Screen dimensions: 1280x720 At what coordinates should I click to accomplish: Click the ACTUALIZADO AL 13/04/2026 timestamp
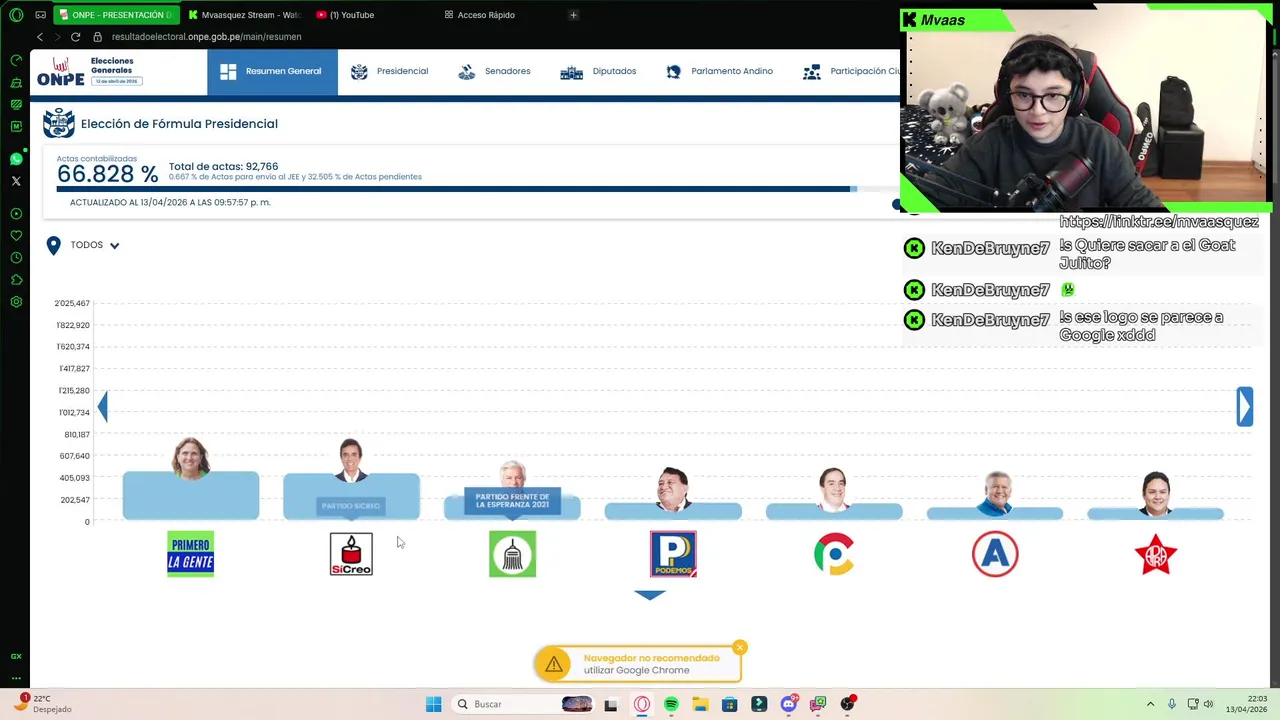pyautogui.click(x=170, y=202)
